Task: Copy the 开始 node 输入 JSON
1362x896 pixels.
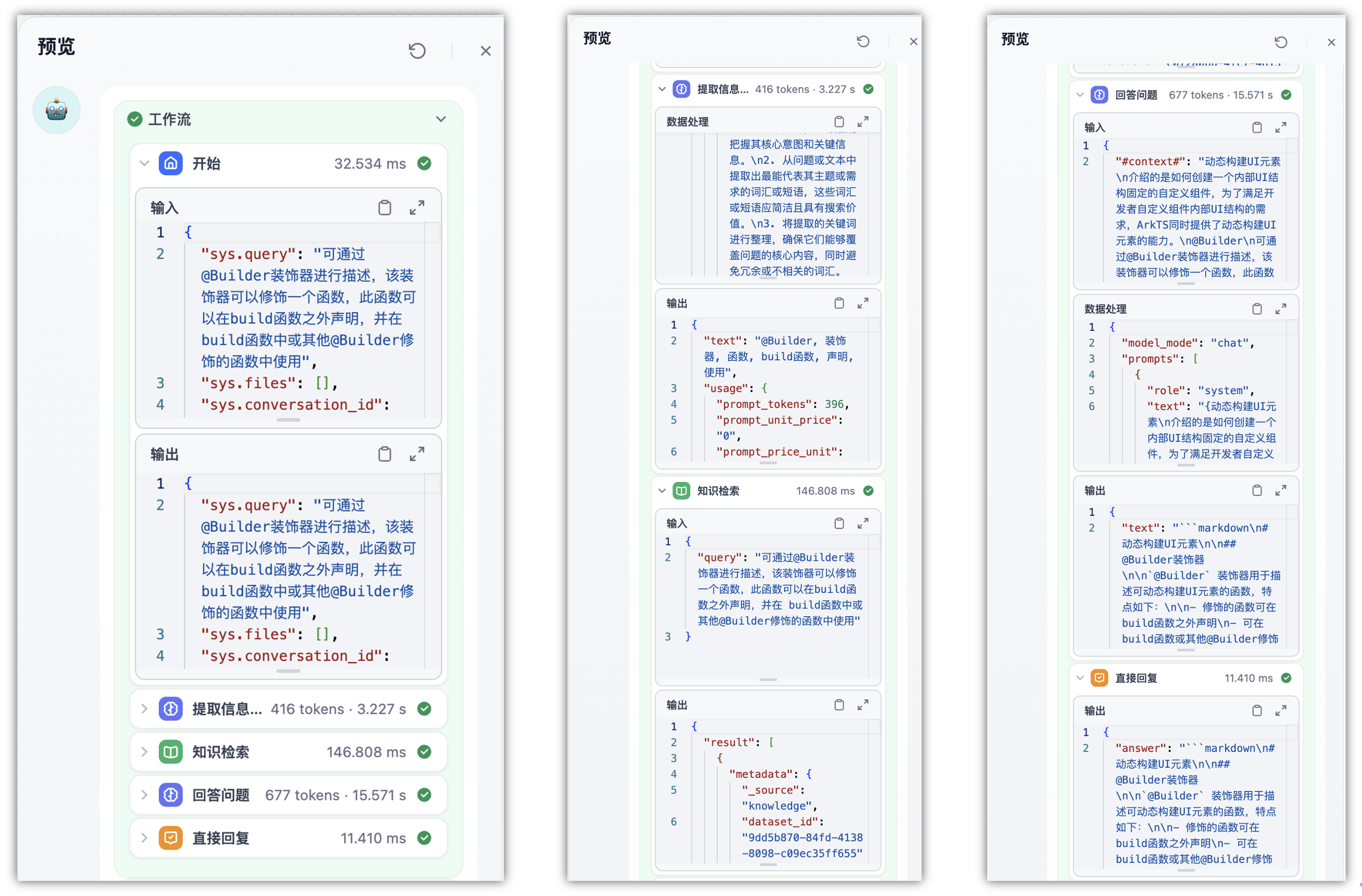Action: (x=385, y=208)
